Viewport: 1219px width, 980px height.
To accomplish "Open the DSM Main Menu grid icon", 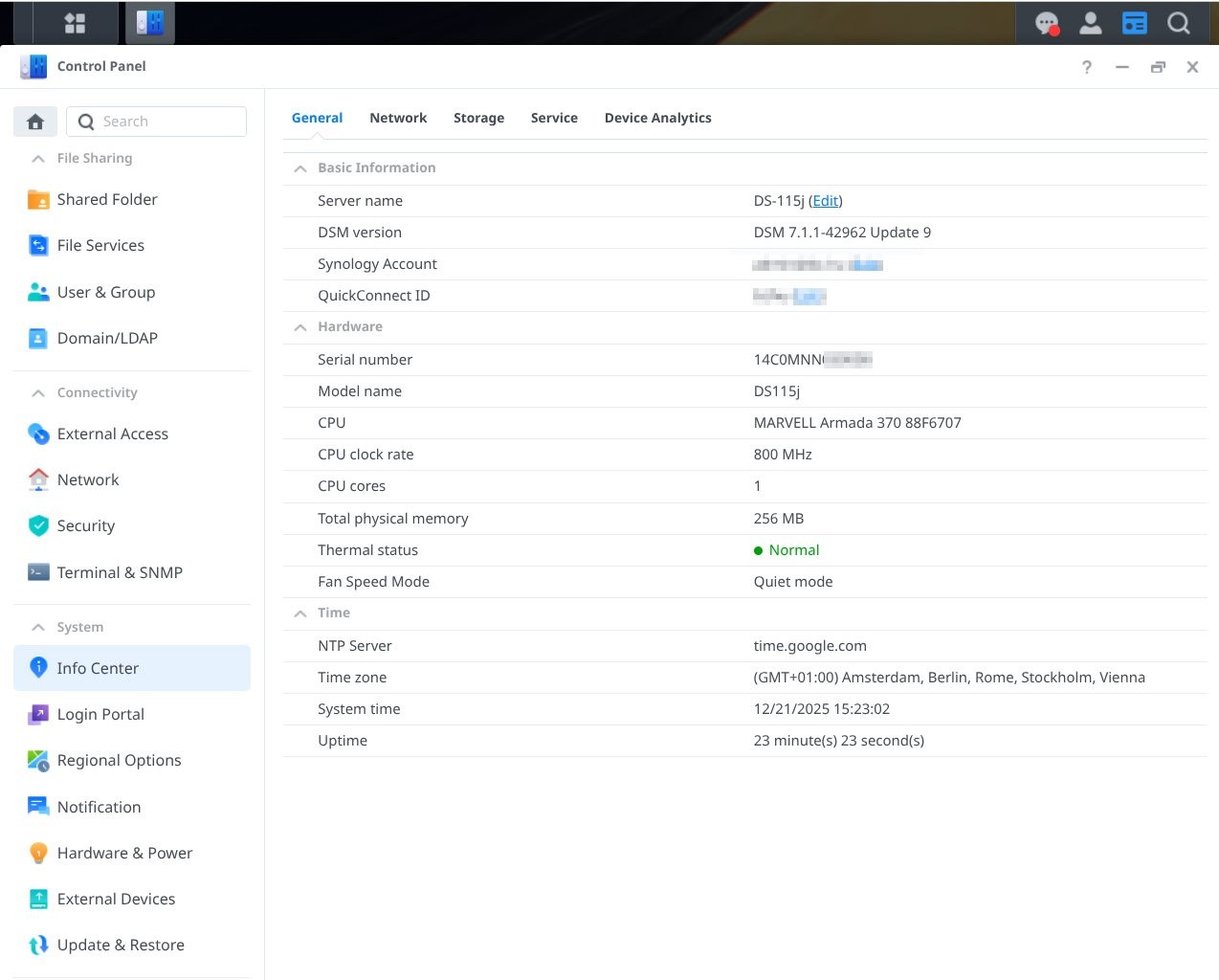I will 75,23.
